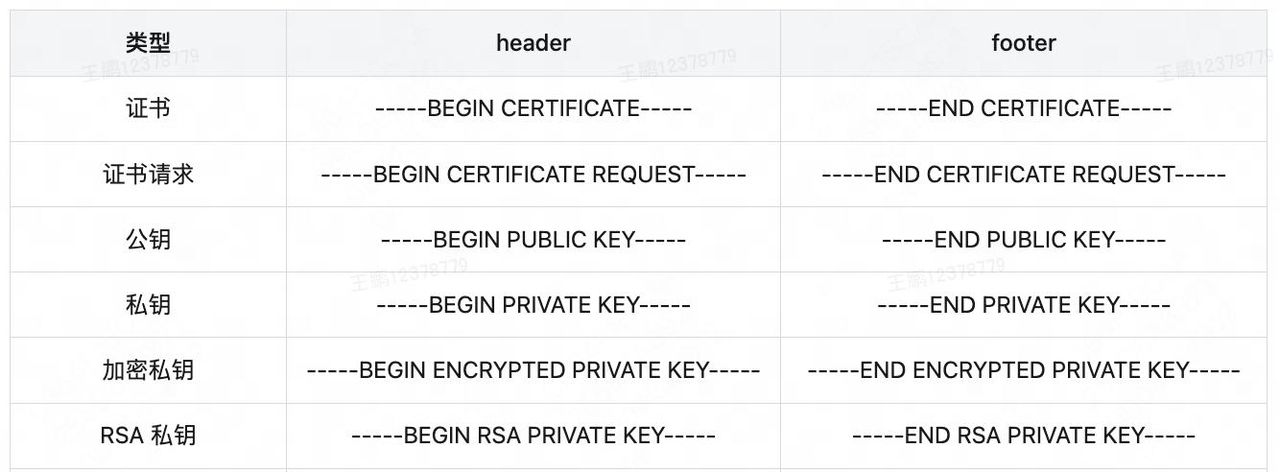This screenshot has width=1280, height=472.
Task: Click the footer column heading
Action: tap(1023, 43)
